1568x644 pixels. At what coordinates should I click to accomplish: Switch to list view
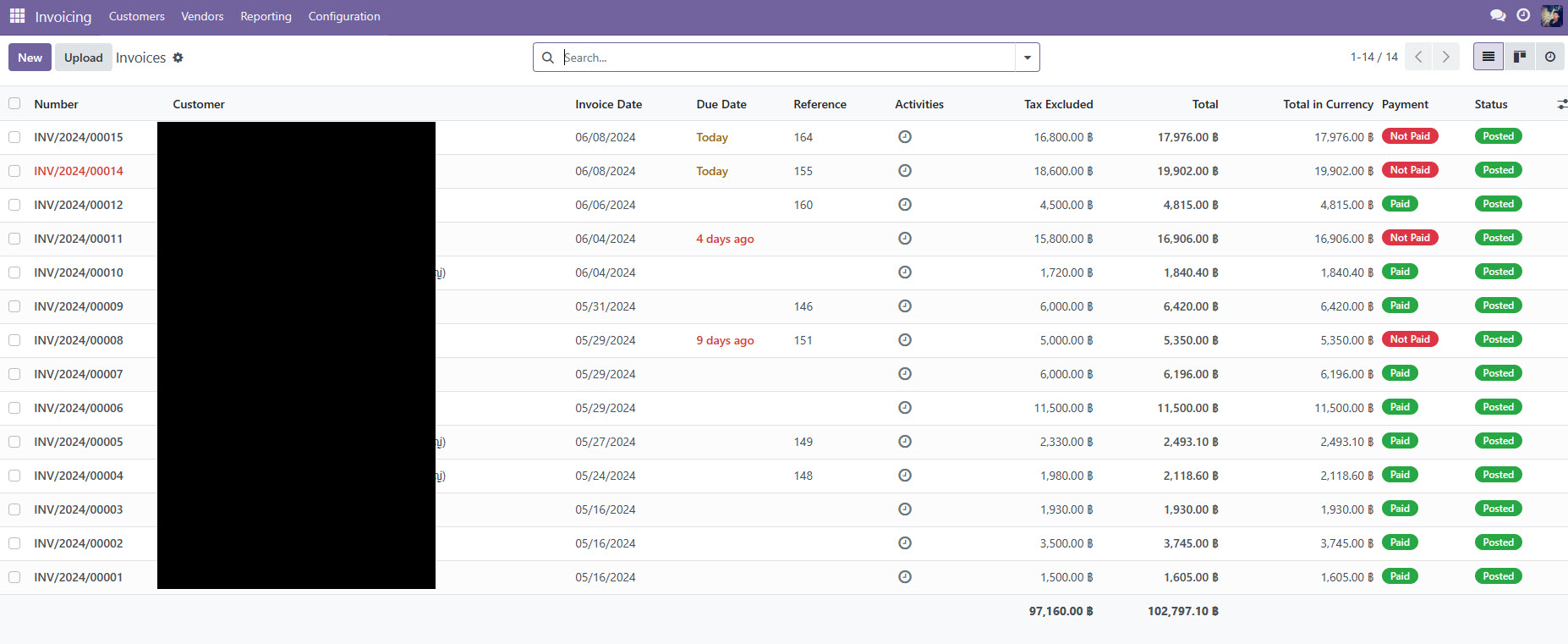tap(1489, 57)
